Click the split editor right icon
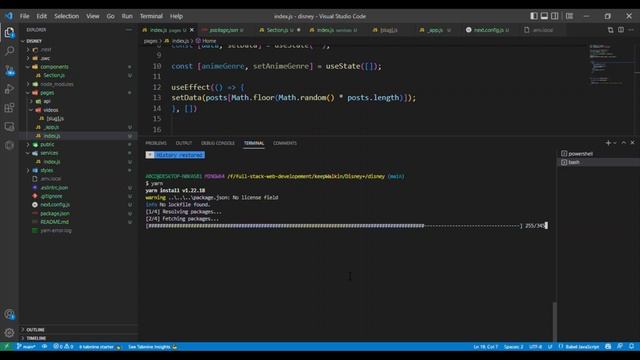This screenshot has height=360, width=640. (621, 30)
